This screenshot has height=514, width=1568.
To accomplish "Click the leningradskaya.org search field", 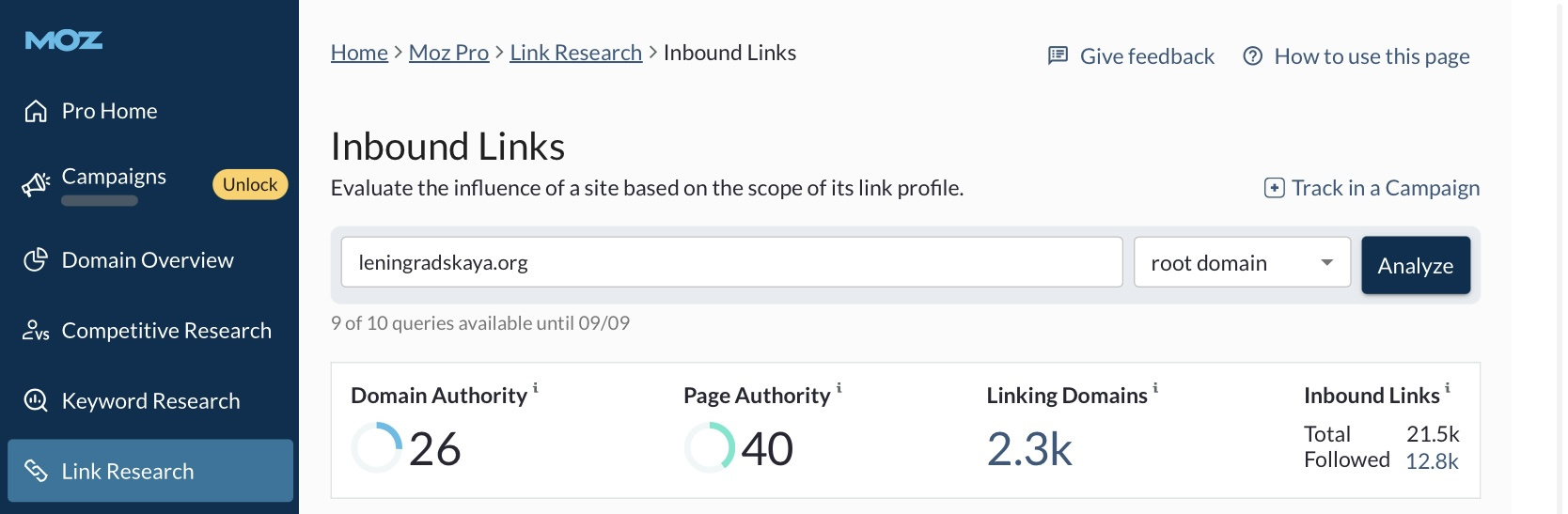I will click(731, 262).
